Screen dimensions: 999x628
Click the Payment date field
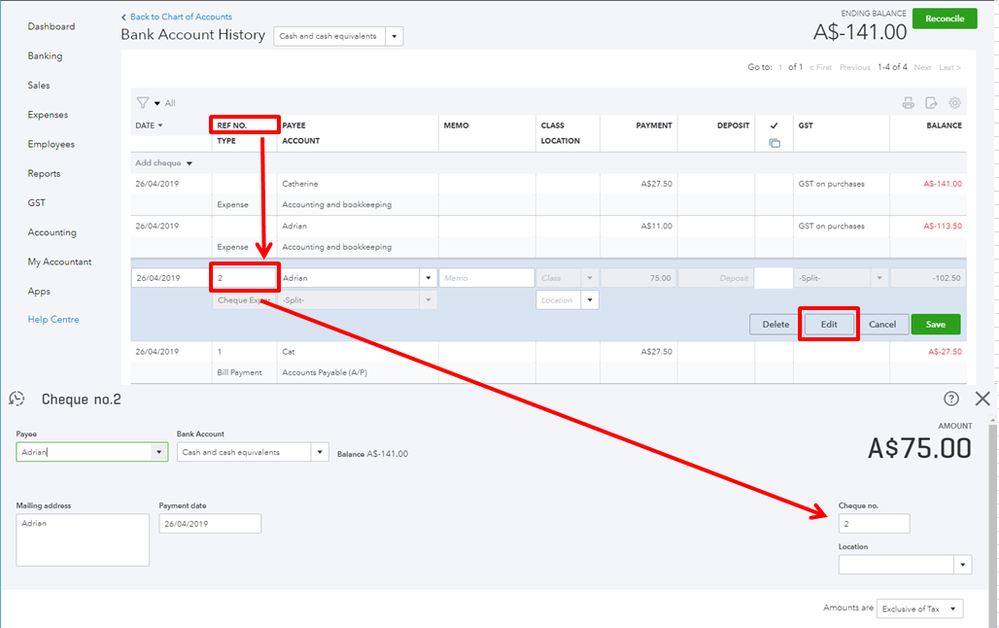point(210,524)
